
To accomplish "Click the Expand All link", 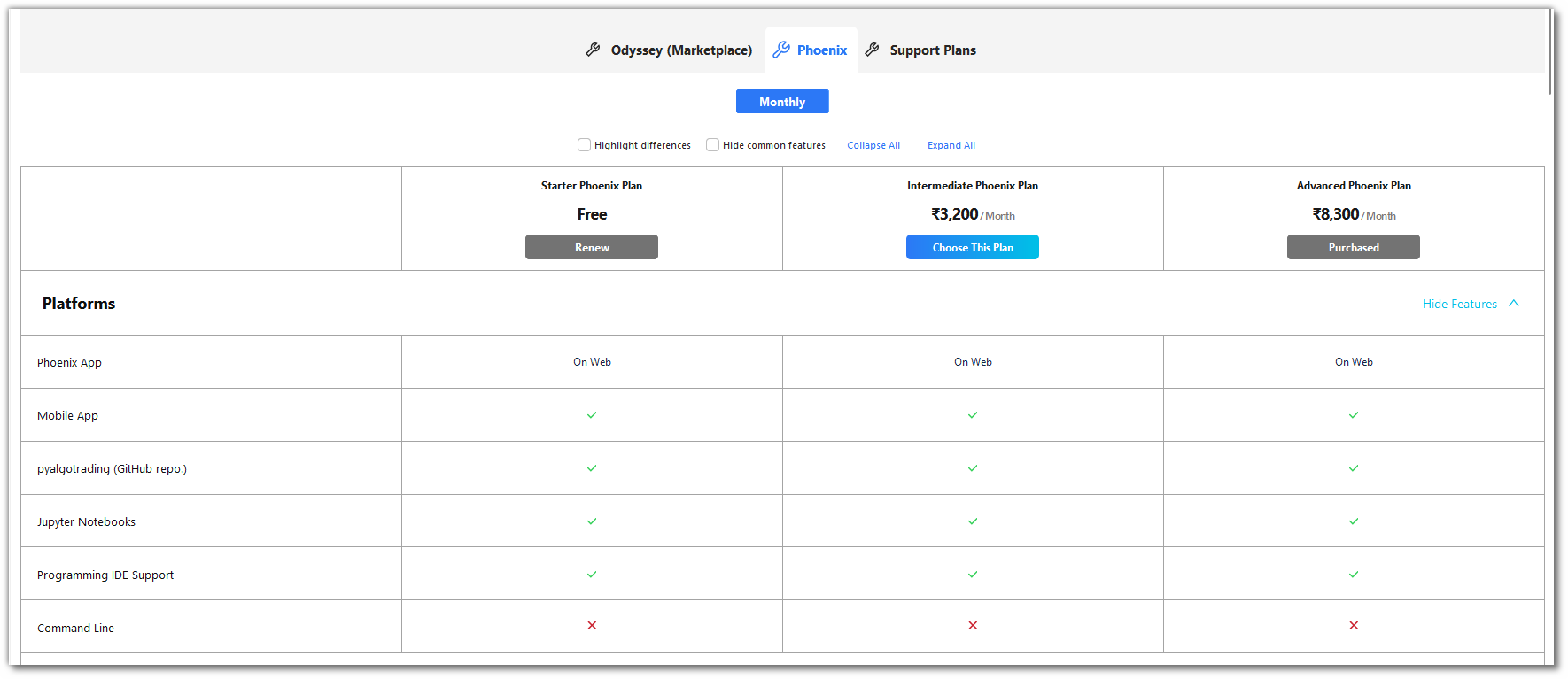I will [951, 145].
